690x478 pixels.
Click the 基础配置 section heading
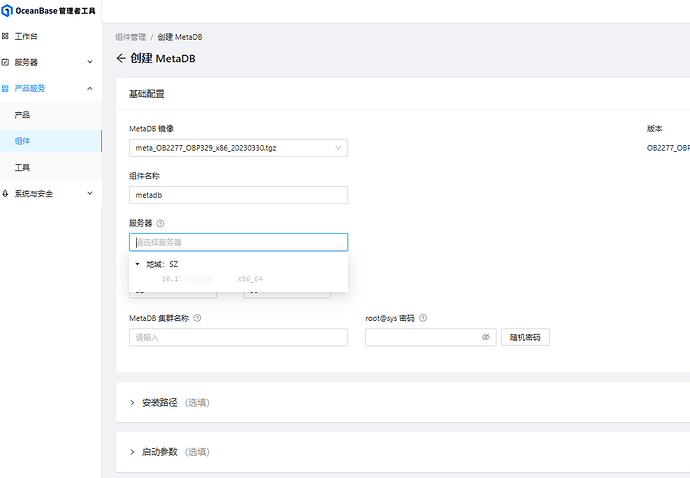pyautogui.click(x=147, y=94)
